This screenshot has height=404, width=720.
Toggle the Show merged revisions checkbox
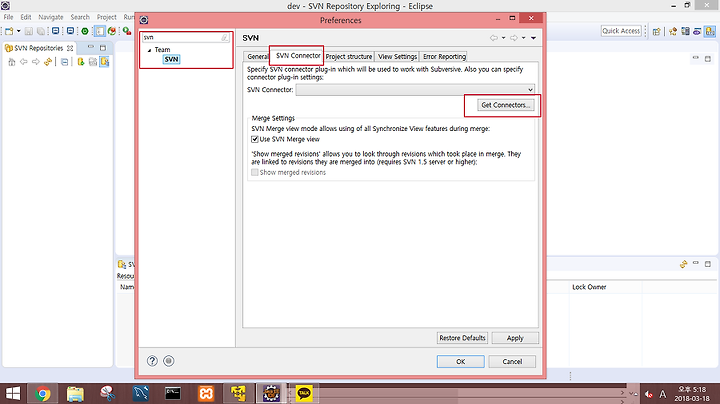pos(255,172)
